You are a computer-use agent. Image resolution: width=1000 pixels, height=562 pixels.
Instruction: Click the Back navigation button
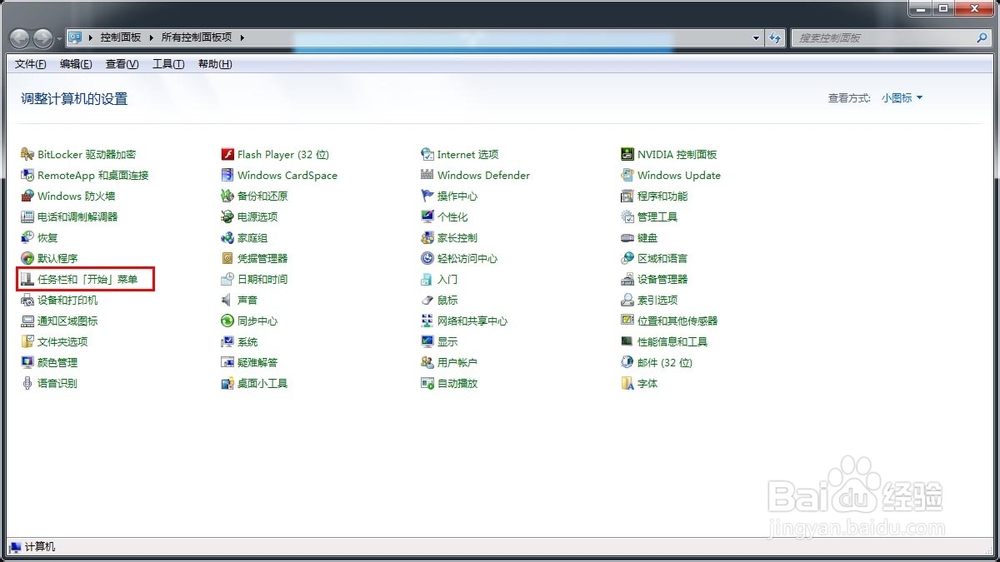click(20, 38)
